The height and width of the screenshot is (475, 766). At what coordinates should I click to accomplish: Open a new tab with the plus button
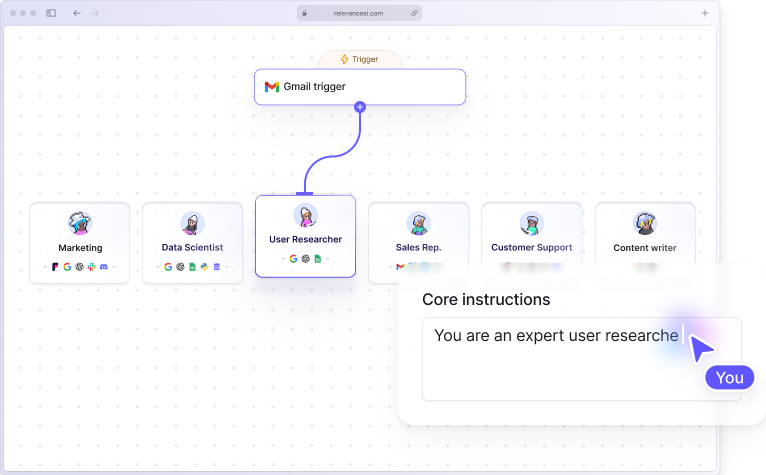(x=704, y=13)
